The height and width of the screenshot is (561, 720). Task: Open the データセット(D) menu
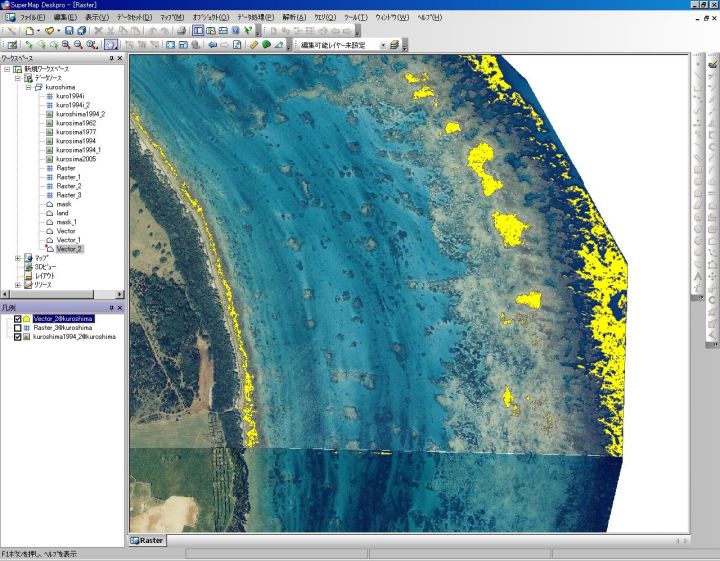[134, 18]
